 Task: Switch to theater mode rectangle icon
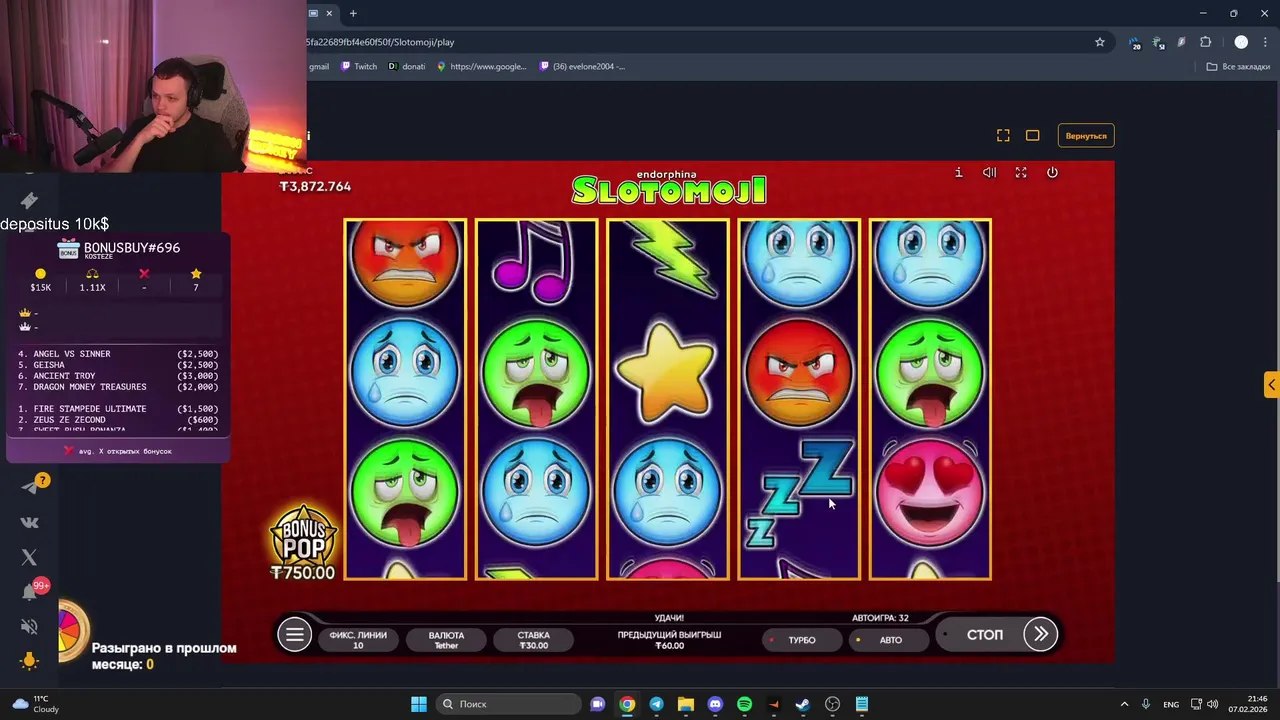tap(1033, 135)
